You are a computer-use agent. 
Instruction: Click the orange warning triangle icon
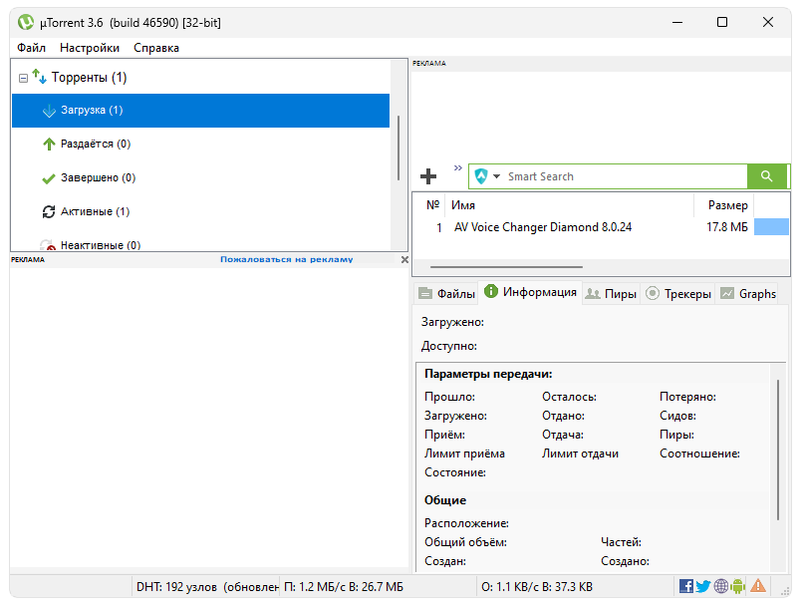(759, 586)
